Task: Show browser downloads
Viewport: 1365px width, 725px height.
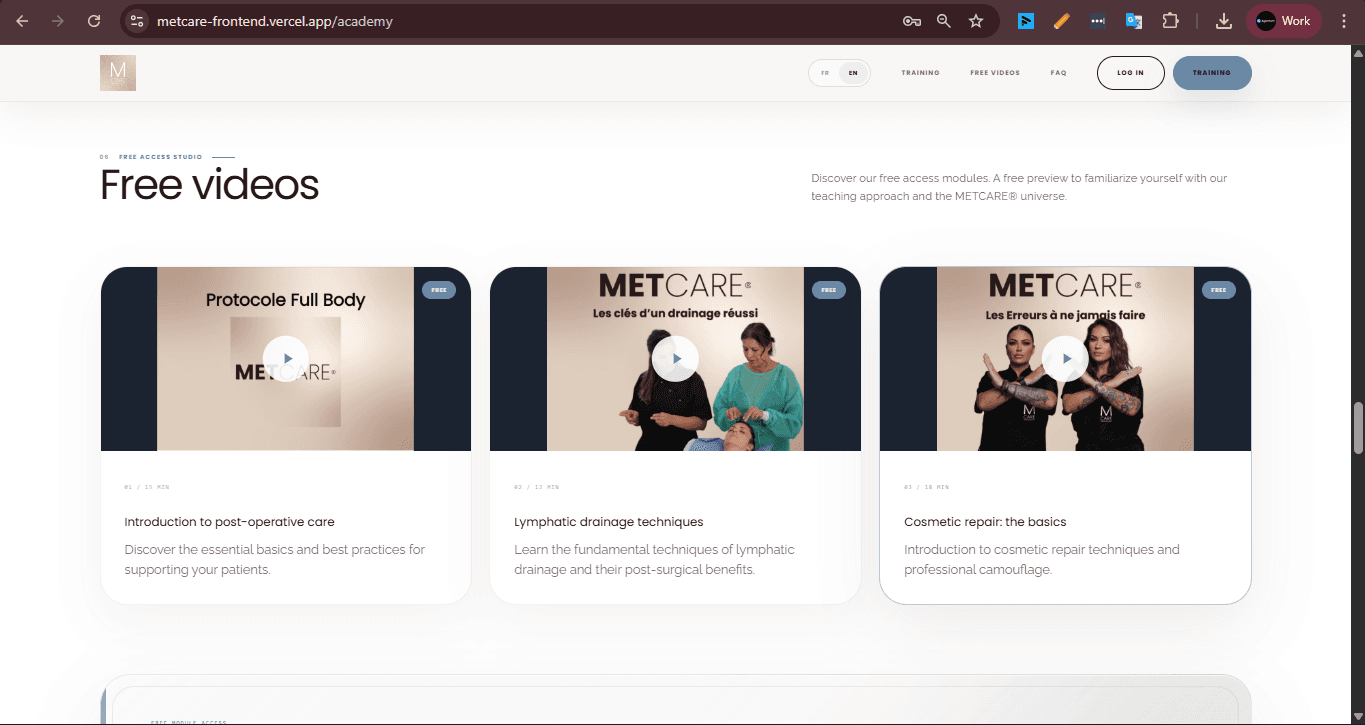Action: (1224, 21)
